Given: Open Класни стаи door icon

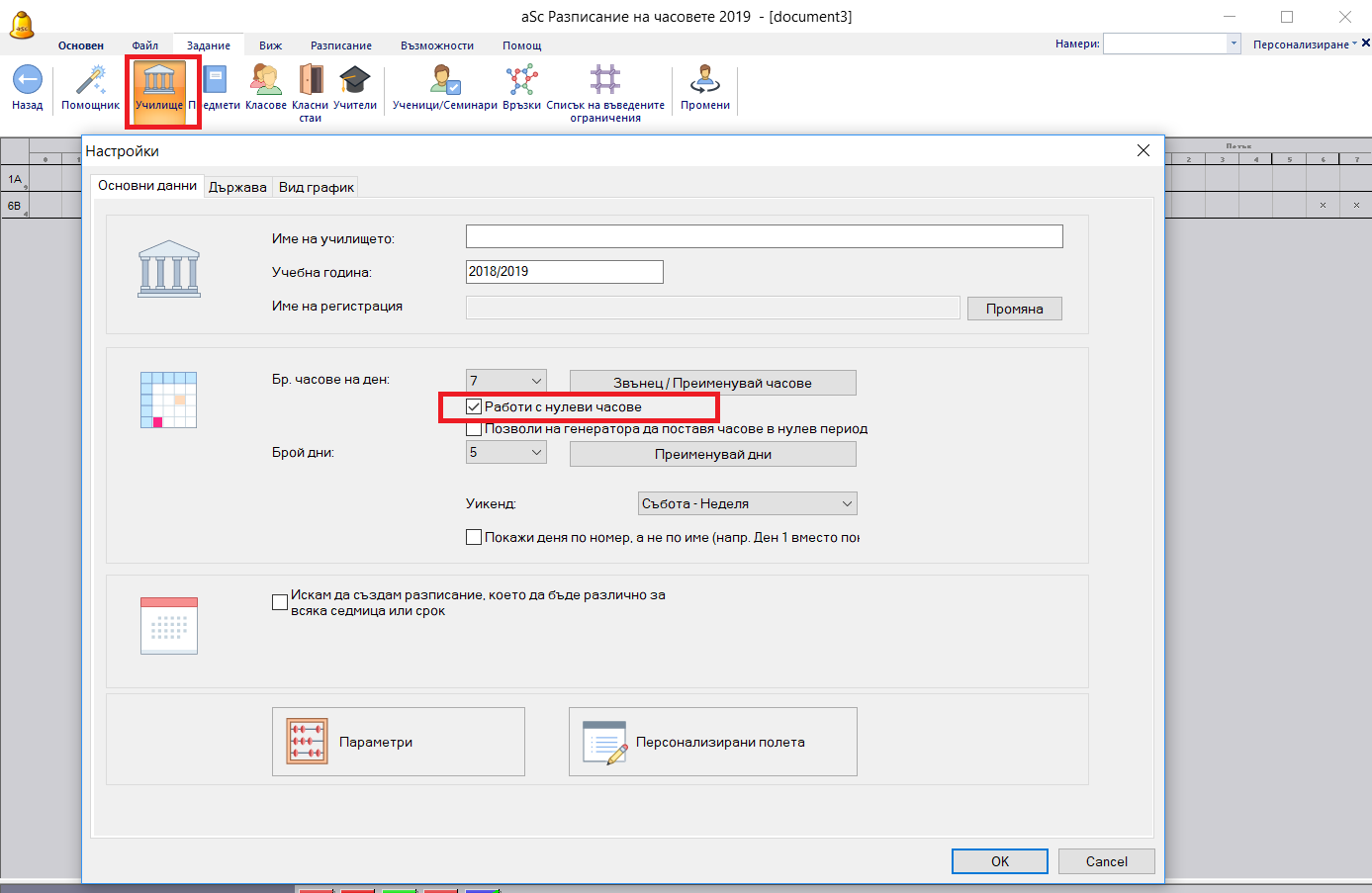Looking at the screenshot, I should [311, 80].
